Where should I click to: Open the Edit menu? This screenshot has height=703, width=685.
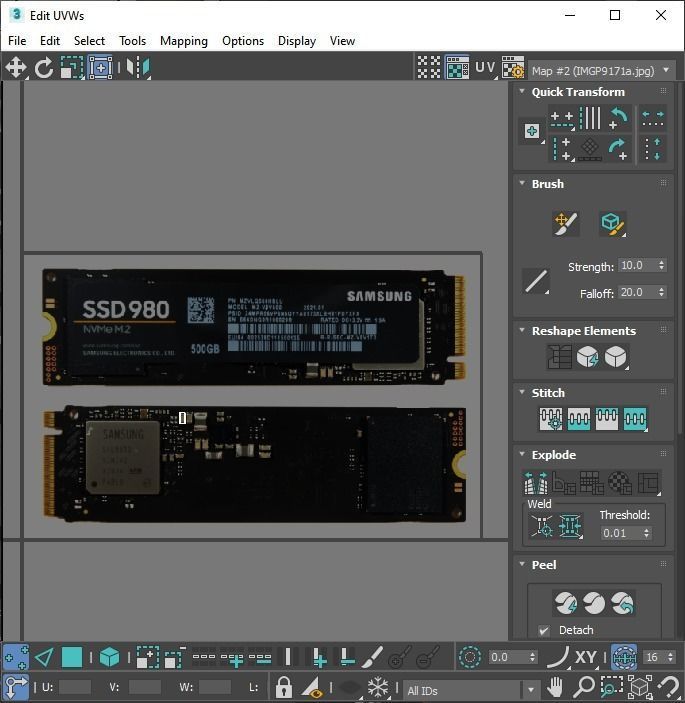[50, 41]
